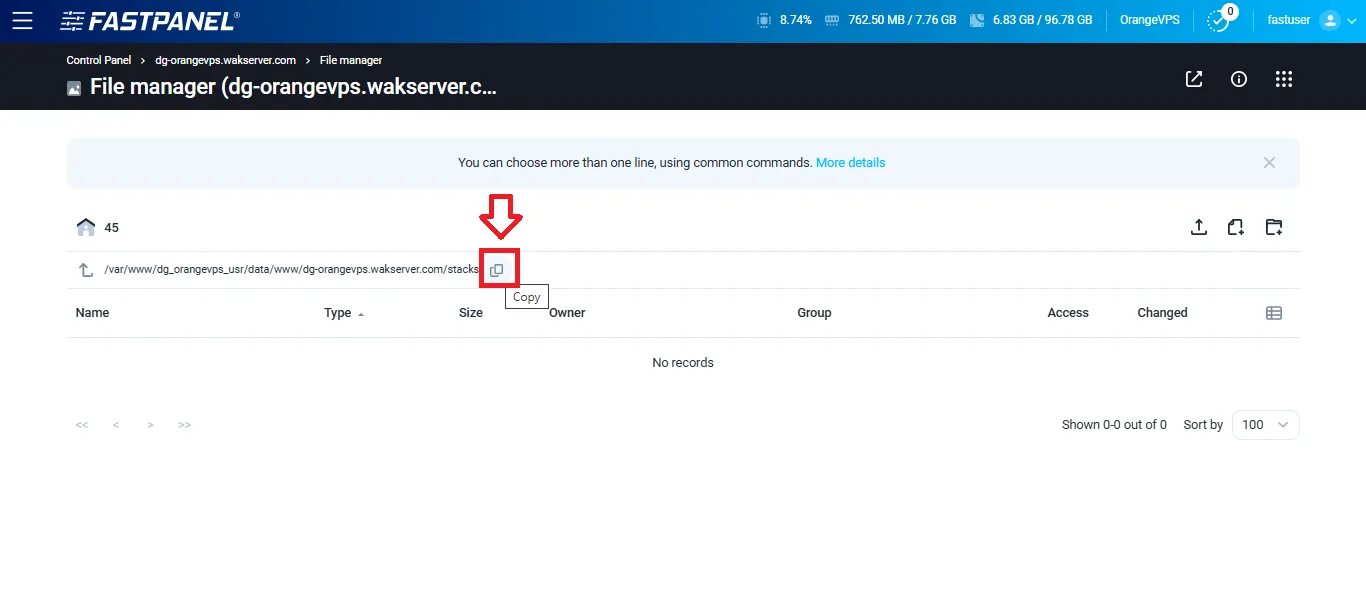
Task: Create a new folder using toolbar icon
Action: (1274, 227)
